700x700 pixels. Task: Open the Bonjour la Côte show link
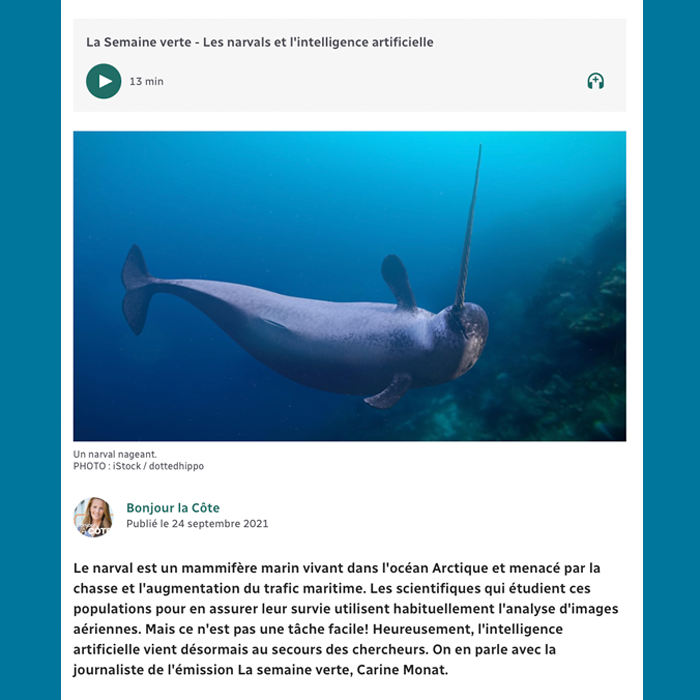(173, 508)
